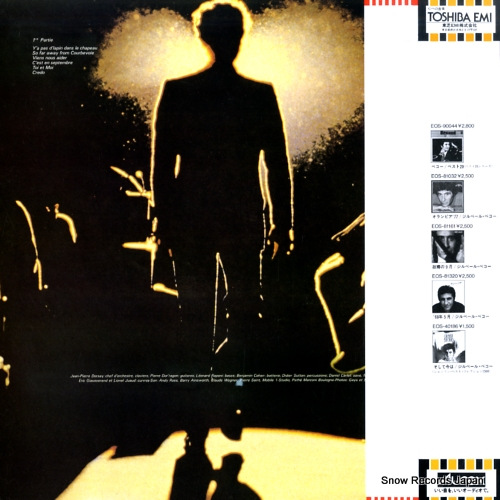Click catalog number EOS-90044 ¥2,800
This screenshot has width=500, height=500.
pyautogui.click(x=452, y=126)
